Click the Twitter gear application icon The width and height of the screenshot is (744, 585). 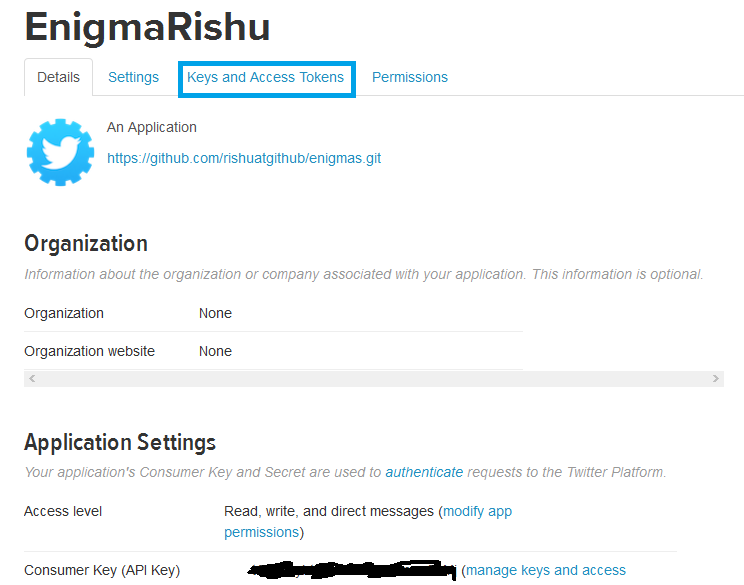(60, 151)
